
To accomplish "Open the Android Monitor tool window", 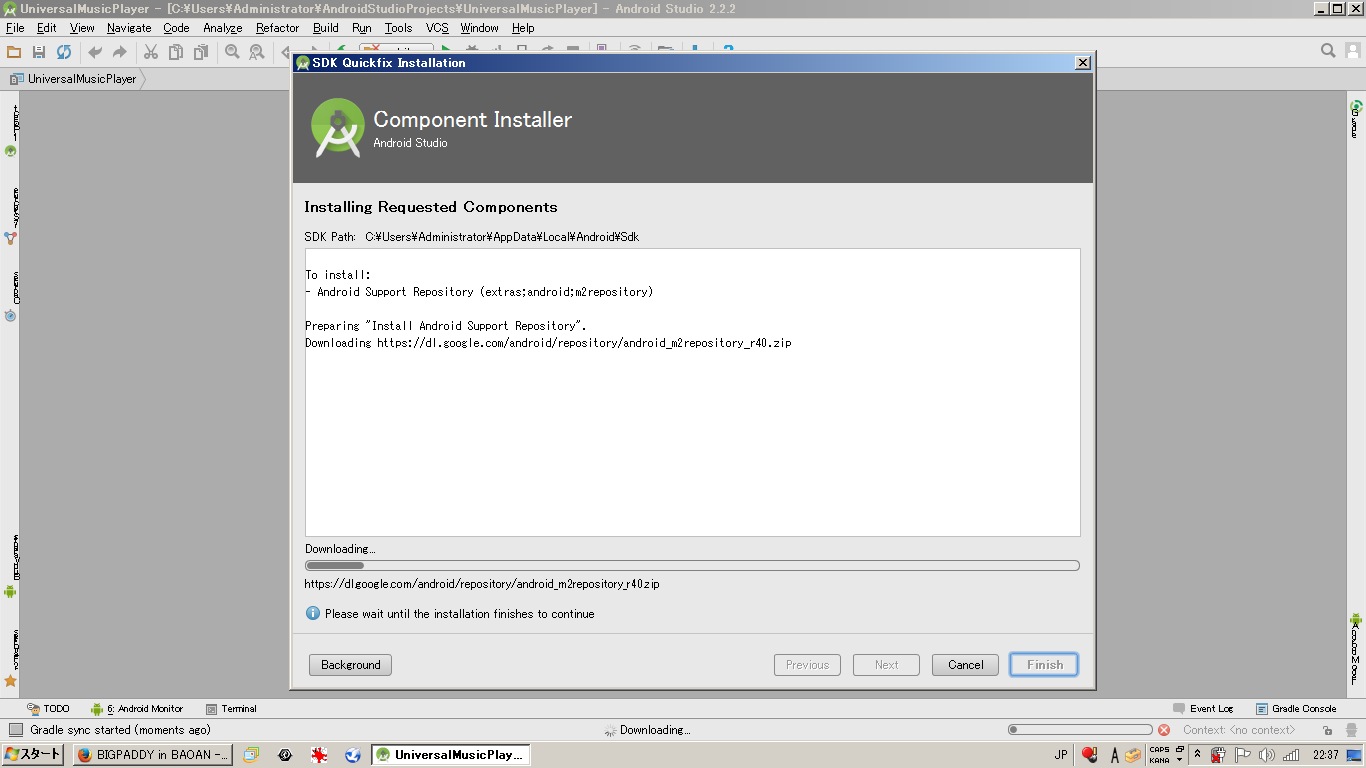I will [137, 709].
